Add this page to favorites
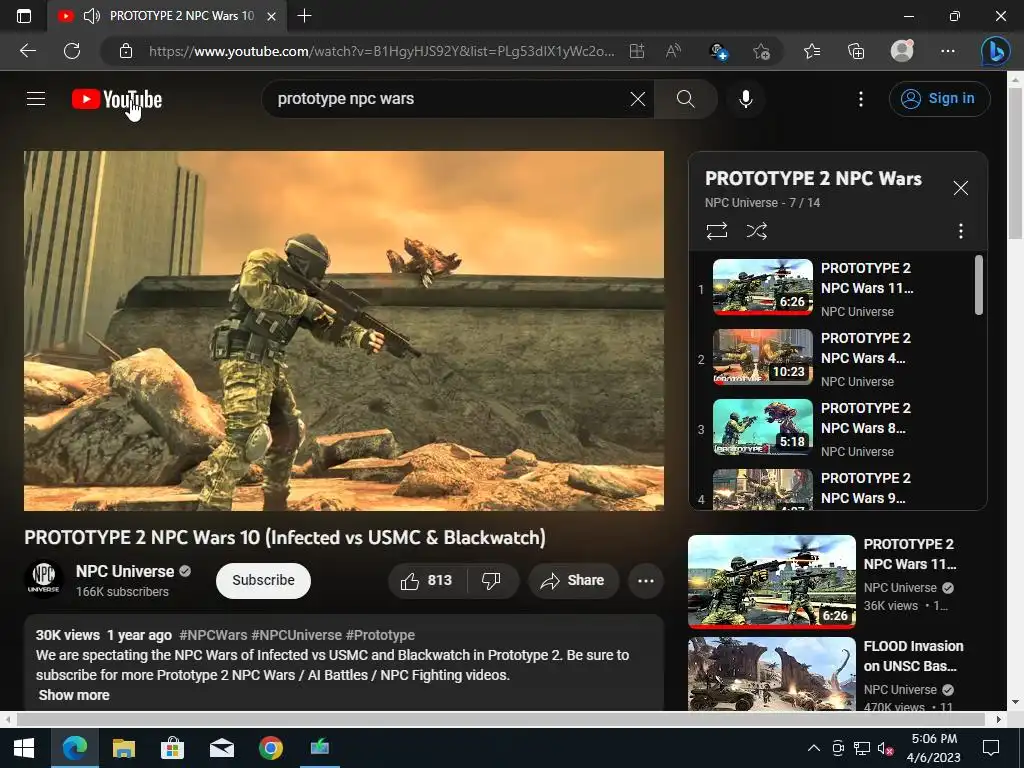Viewport: 1024px width, 768px height. 761,51
